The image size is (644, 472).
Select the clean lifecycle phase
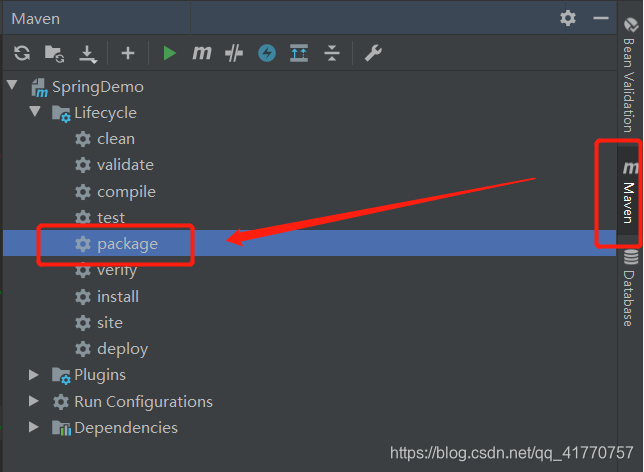point(115,139)
